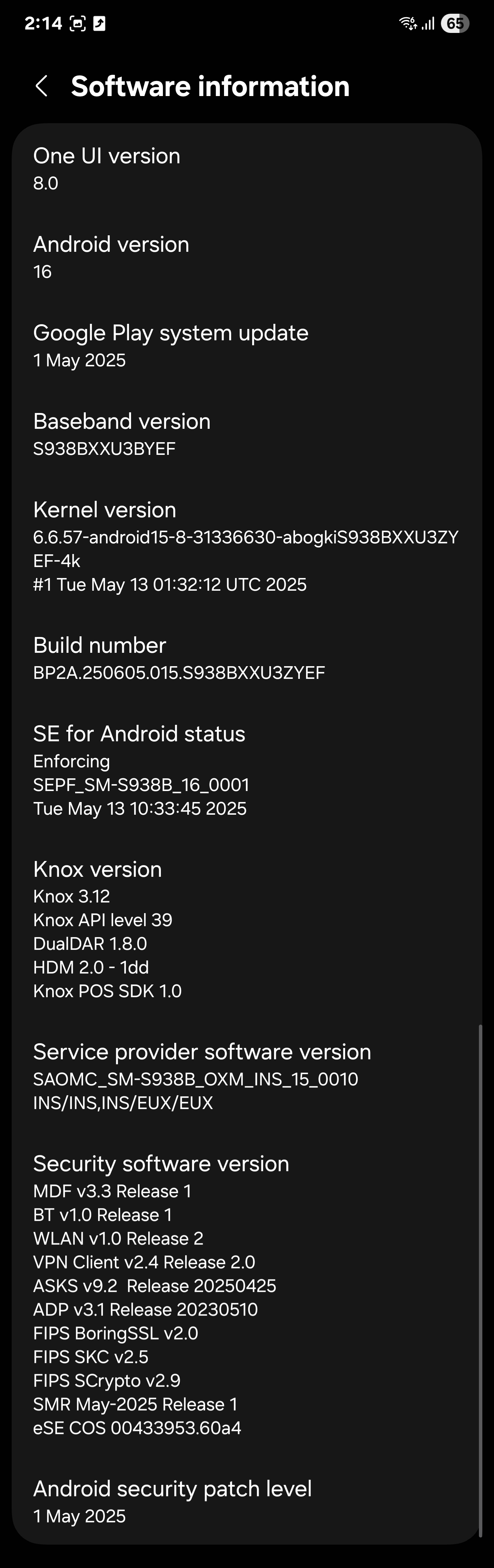This screenshot has width=494, height=1568.
Task: Tap the screen capture status icon
Action: (x=78, y=24)
